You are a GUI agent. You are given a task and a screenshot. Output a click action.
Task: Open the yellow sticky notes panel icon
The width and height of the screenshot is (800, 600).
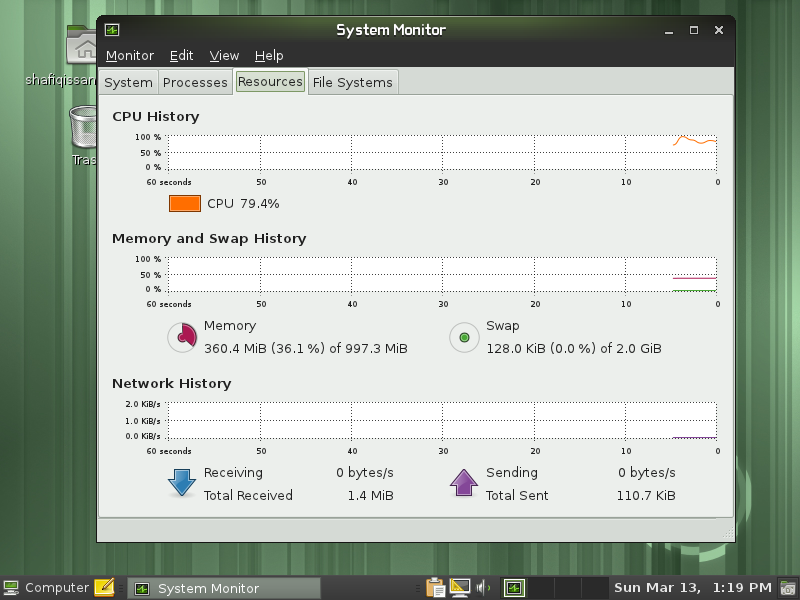click(x=104, y=588)
